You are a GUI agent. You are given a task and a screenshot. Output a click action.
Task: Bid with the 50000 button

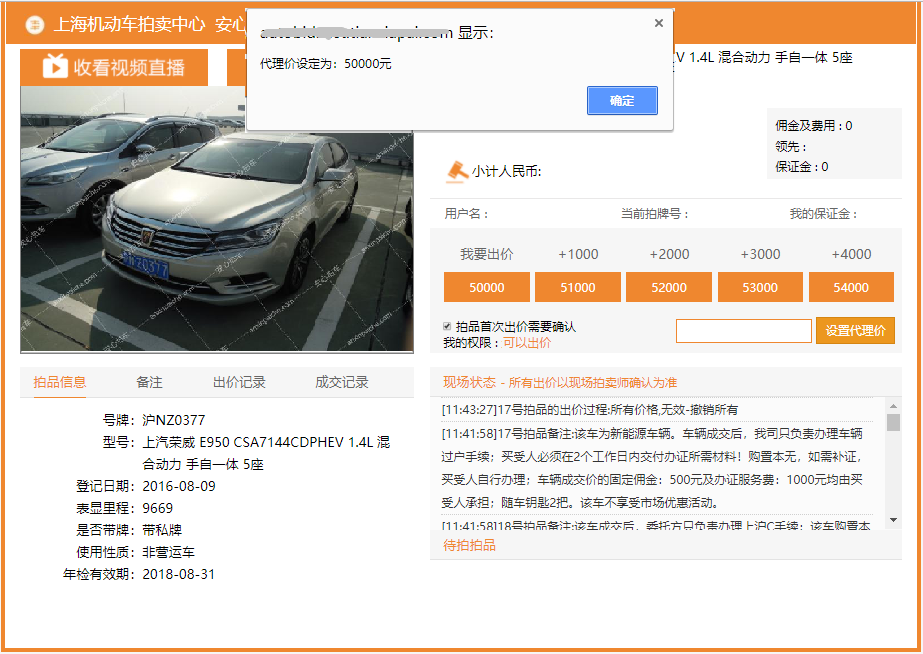pyautogui.click(x=486, y=287)
